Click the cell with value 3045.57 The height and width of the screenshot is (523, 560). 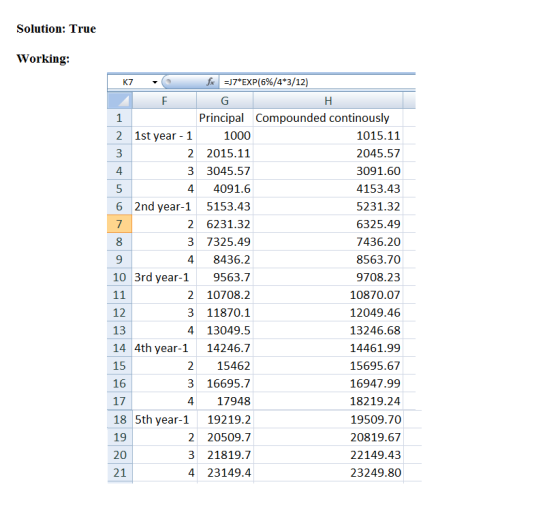(x=225, y=171)
